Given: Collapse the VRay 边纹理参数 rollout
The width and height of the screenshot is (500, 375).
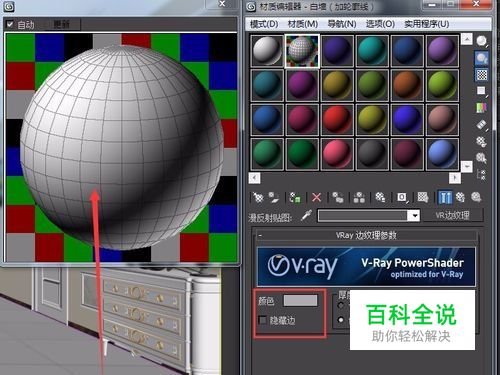Looking at the screenshot, I should tap(260, 235).
